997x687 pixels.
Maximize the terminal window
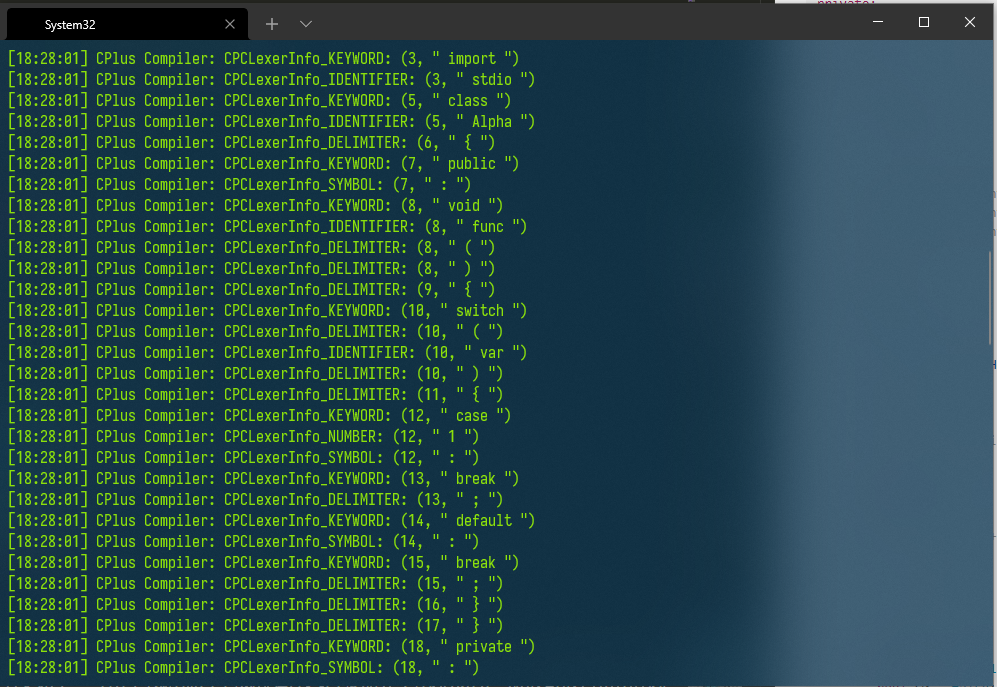click(x=924, y=22)
